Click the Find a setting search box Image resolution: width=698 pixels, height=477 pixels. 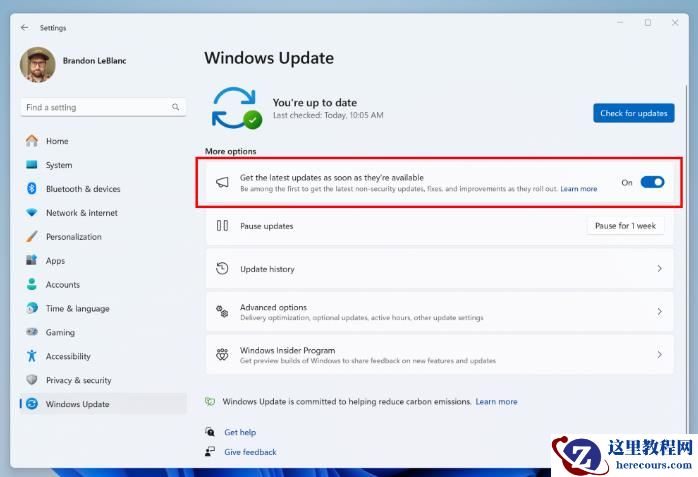tap(103, 107)
